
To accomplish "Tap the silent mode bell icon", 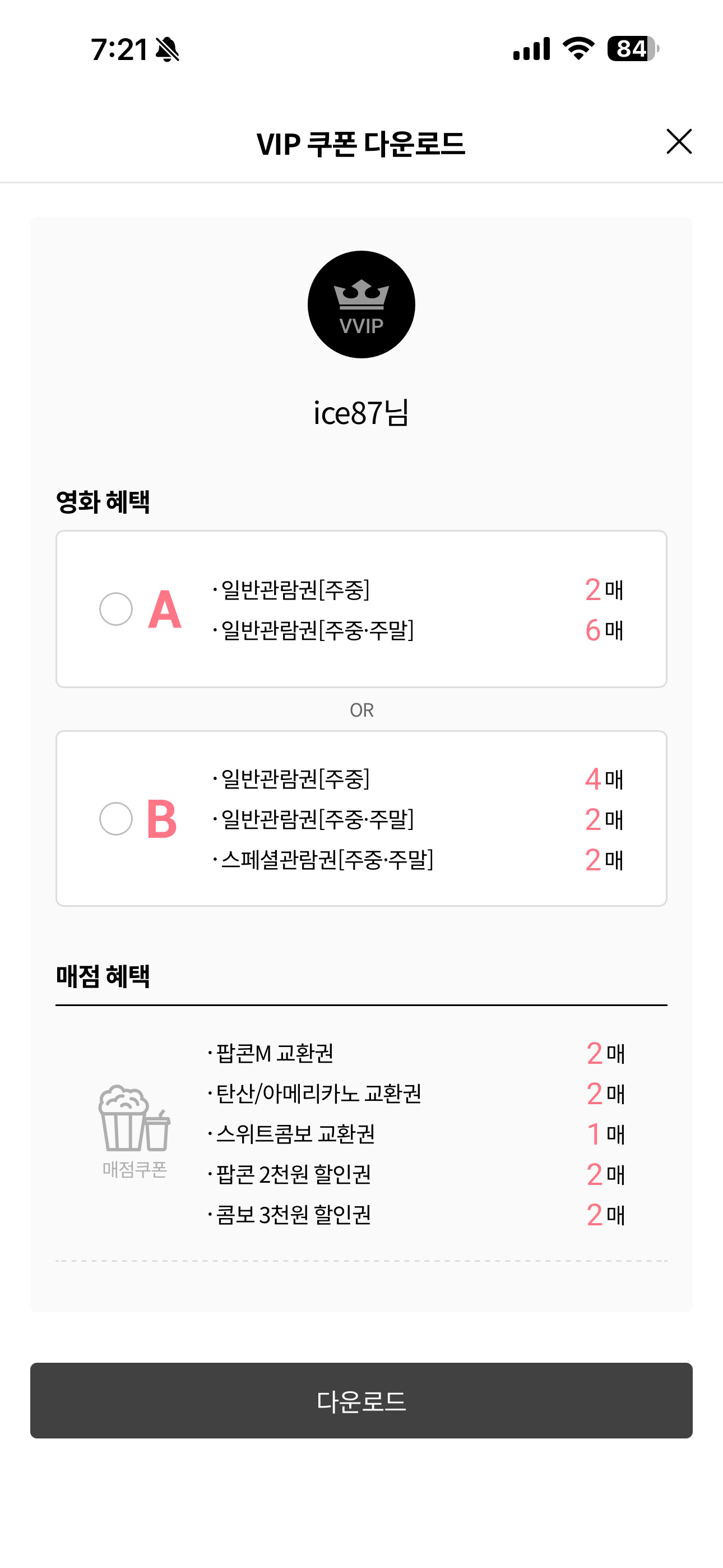I will coord(168,49).
